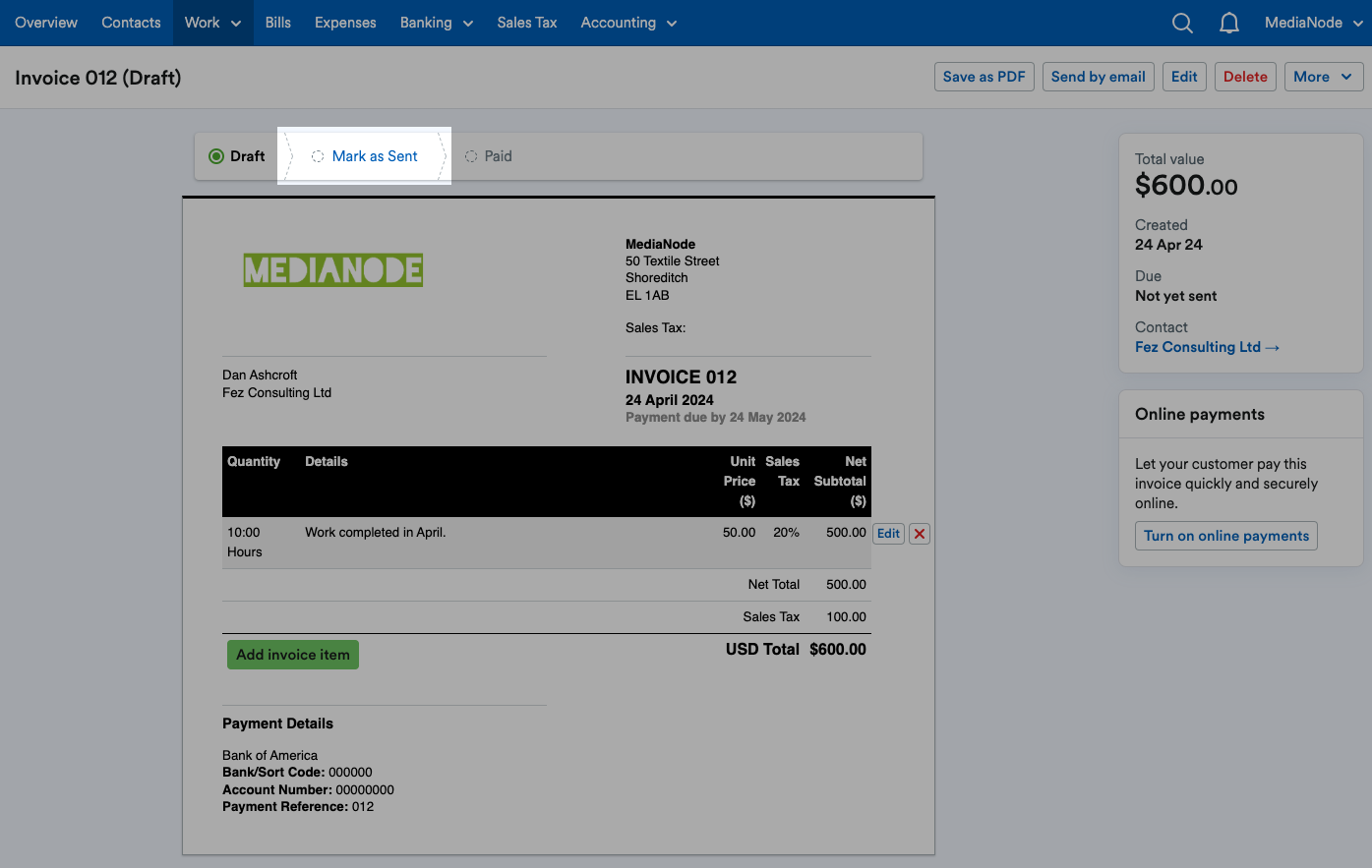
Task: Expand the Accounting menu
Action: (x=628, y=23)
